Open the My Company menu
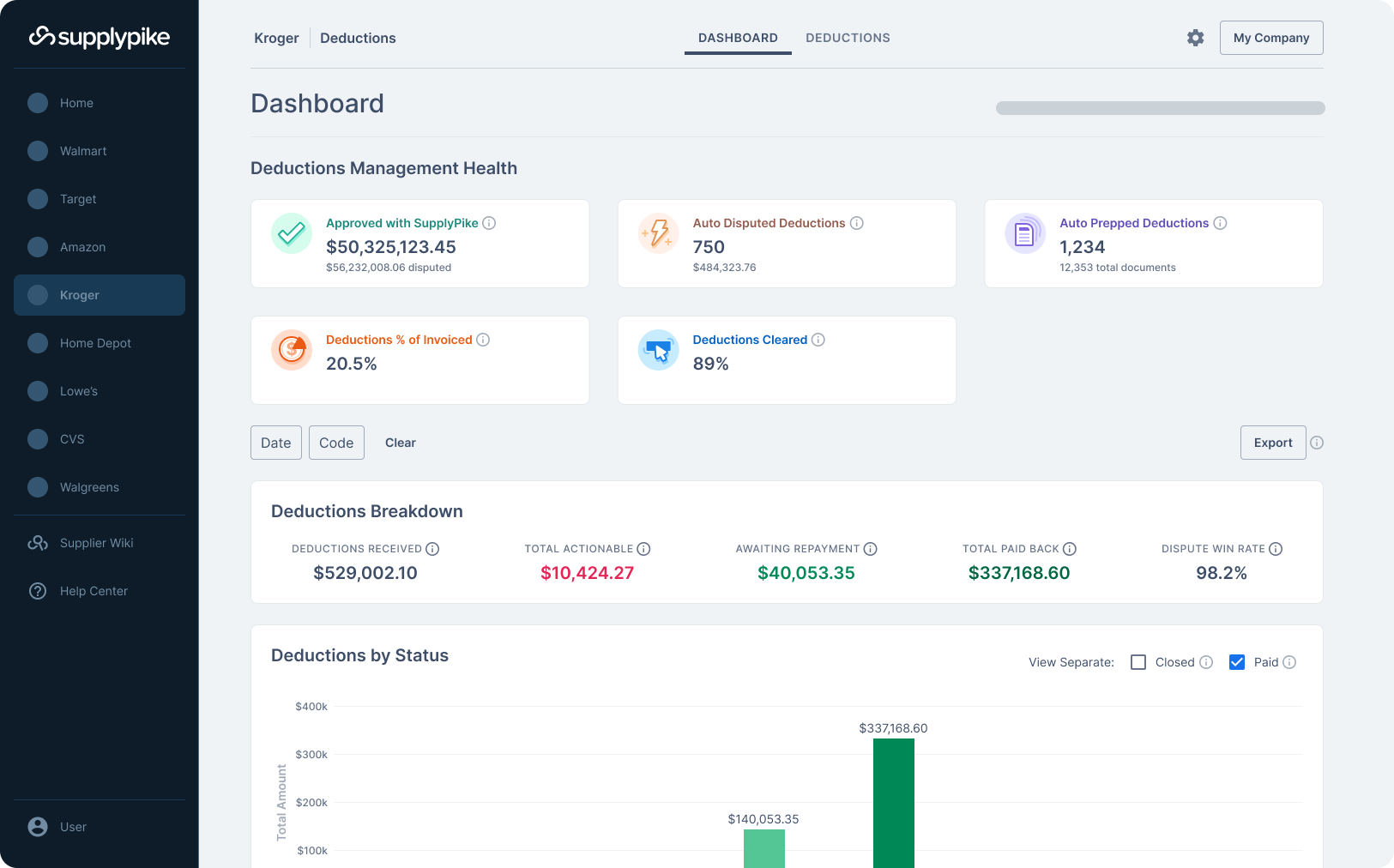This screenshot has width=1394, height=868. [1271, 38]
